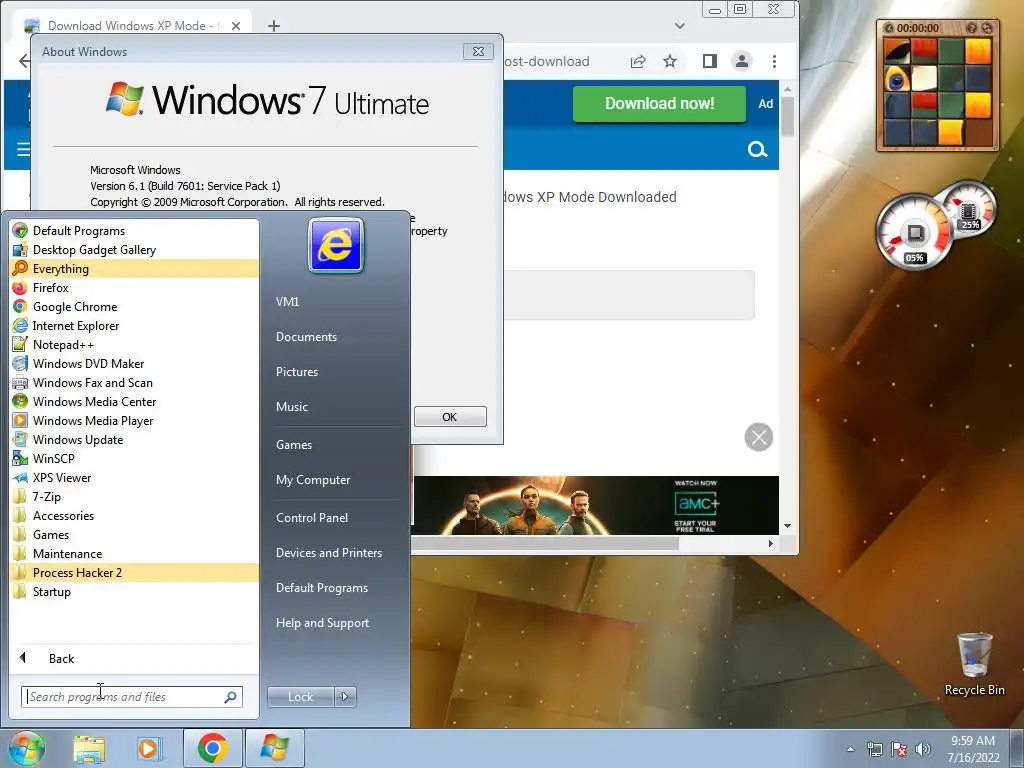Go Back to the main Start menu
This screenshot has width=1024, height=768.
tap(135, 658)
